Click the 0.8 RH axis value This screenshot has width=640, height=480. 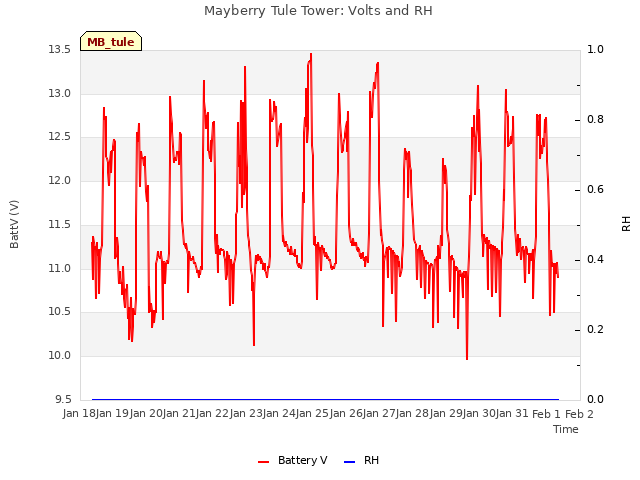pyautogui.click(x=595, y=120)
